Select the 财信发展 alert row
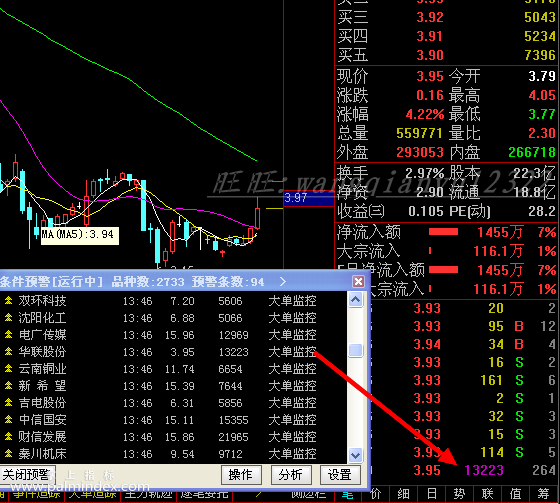Image resolution: width=560 pixels, height=504 pixels. tap(173, 437)
